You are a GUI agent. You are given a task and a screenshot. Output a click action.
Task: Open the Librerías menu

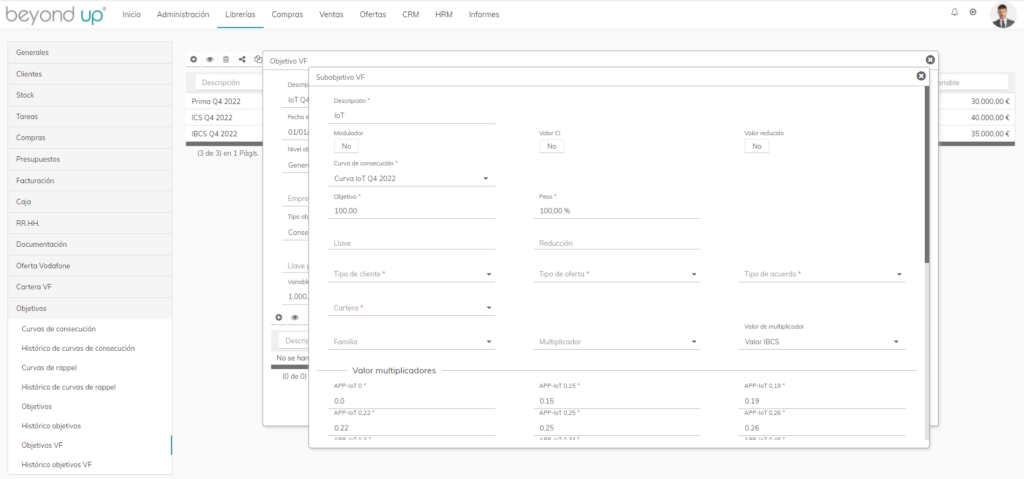coord(239,14)
